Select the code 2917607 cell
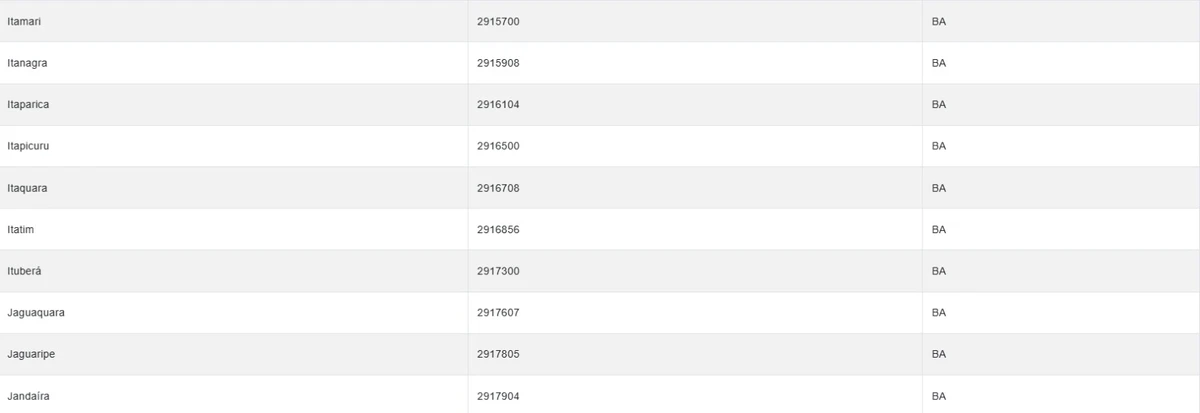 498,313
